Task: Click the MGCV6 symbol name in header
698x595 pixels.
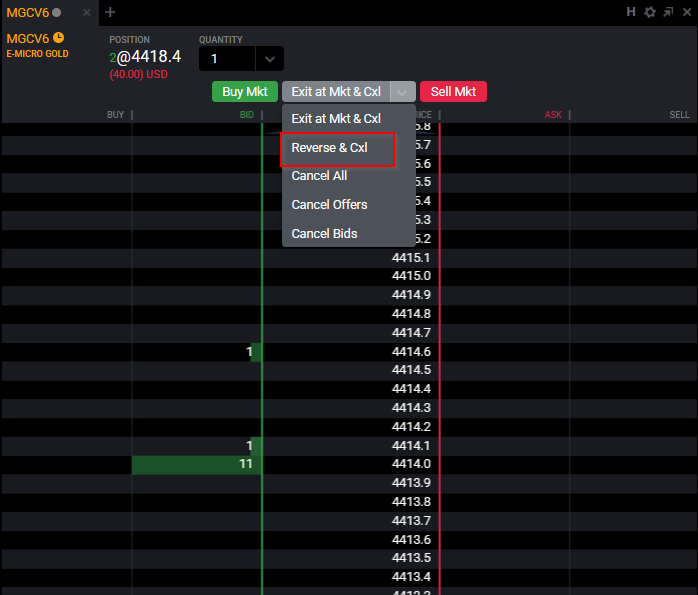Action: (x=28, y=39)
